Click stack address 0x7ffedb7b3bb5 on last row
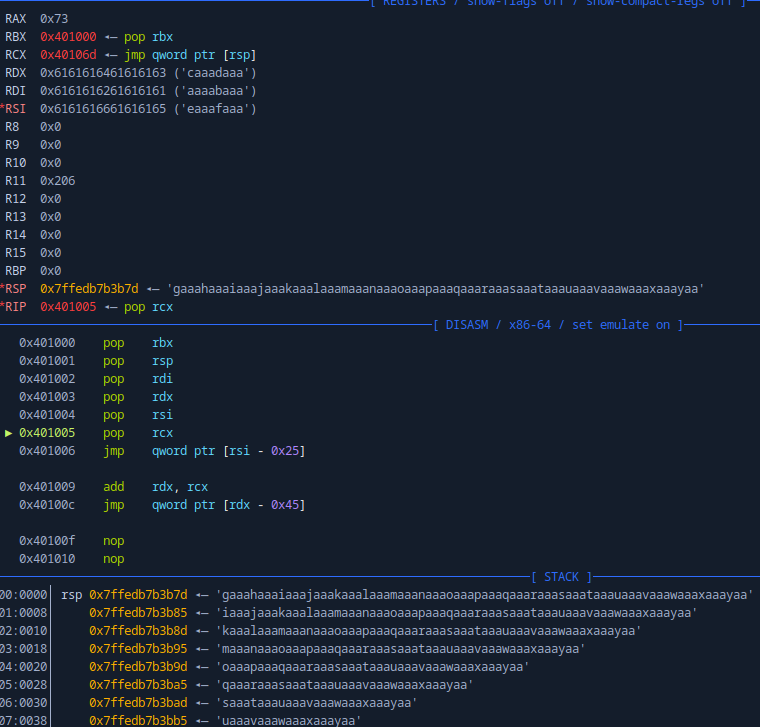The image size is (760, 727). click(x=138, y=721)
